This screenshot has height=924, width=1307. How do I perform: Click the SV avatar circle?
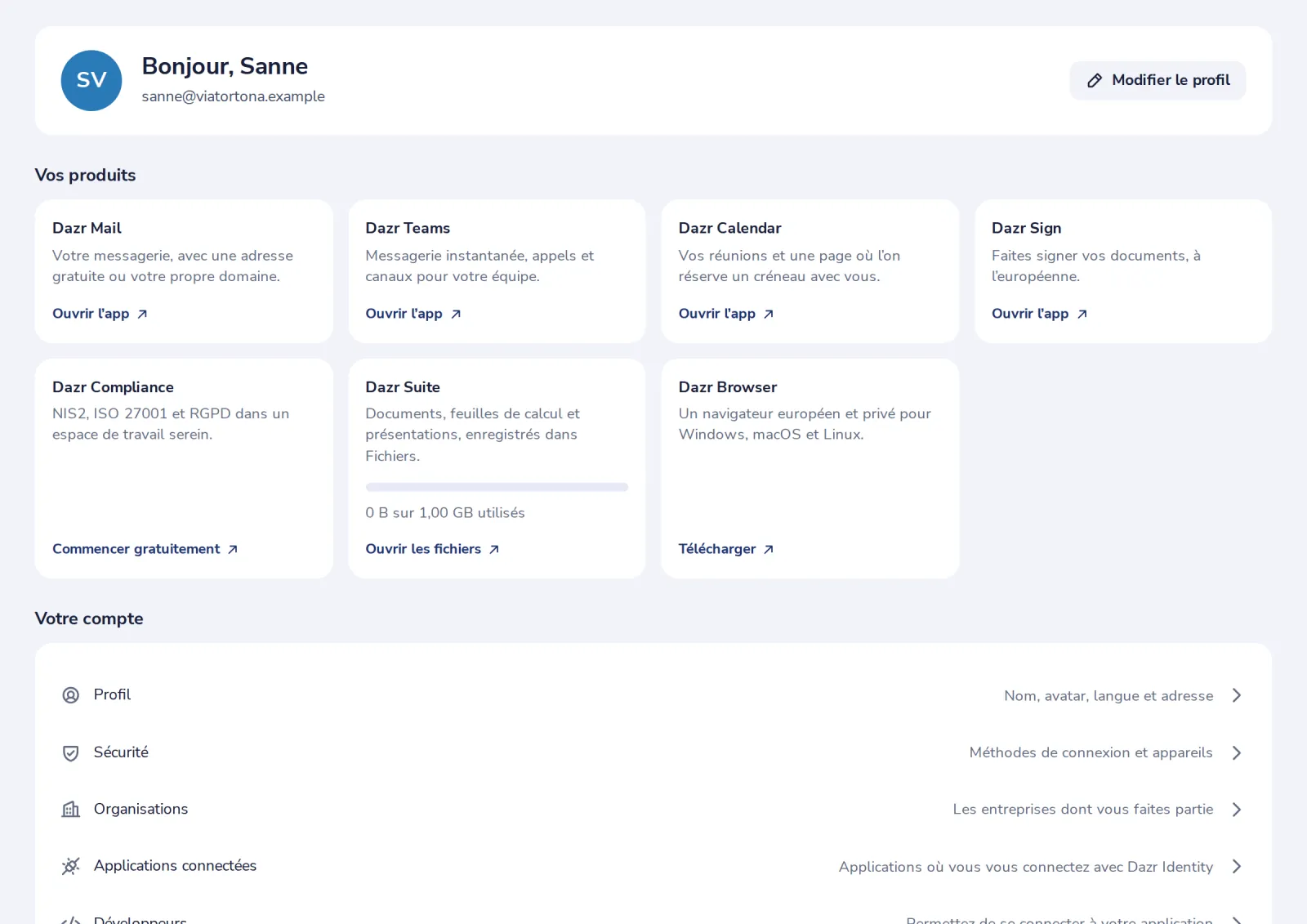click(91, 80)
